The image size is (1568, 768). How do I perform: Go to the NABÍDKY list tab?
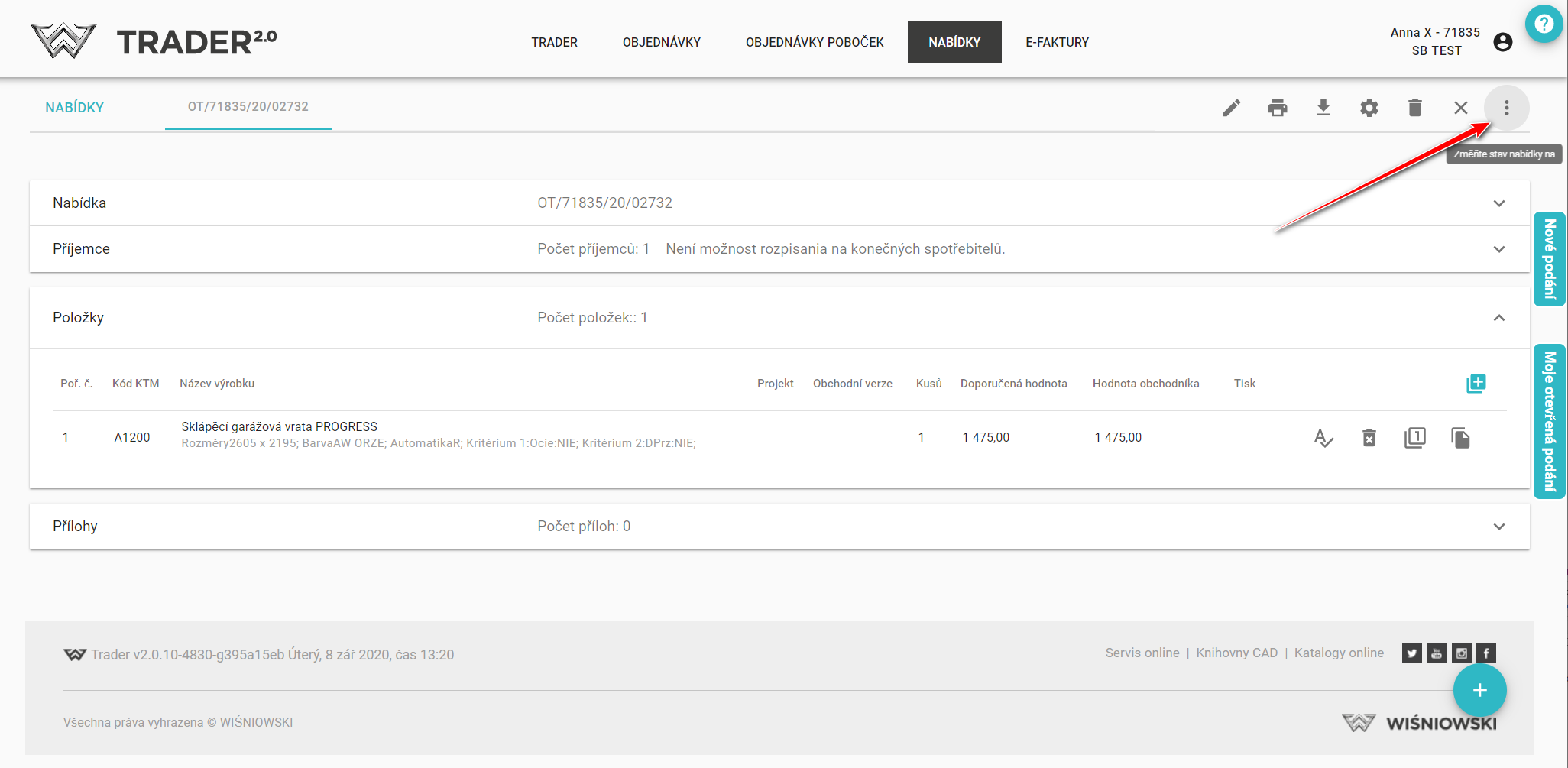click(x=74, y=108)
